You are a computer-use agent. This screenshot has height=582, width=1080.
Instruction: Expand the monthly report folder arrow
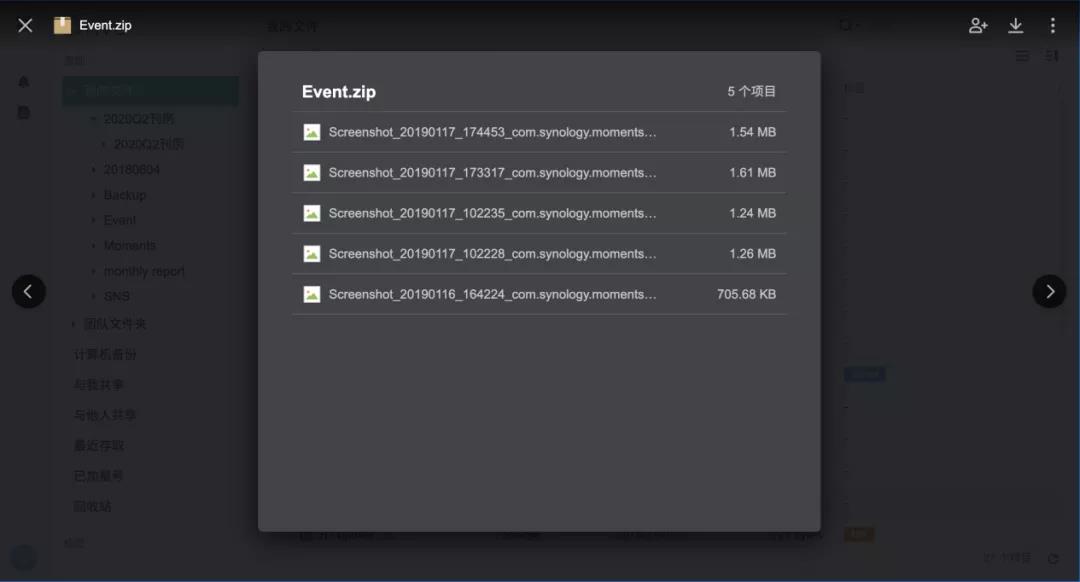click(94, 271)
